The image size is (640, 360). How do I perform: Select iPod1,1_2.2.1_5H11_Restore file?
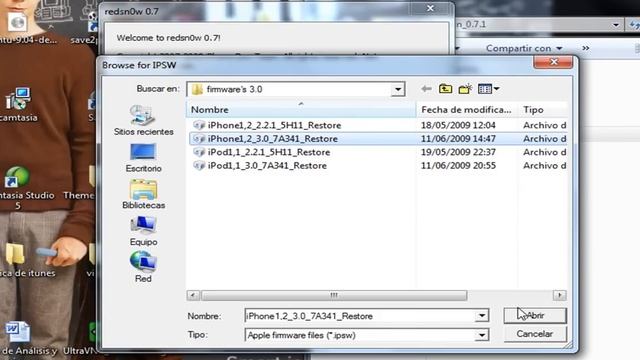(269, 152)
